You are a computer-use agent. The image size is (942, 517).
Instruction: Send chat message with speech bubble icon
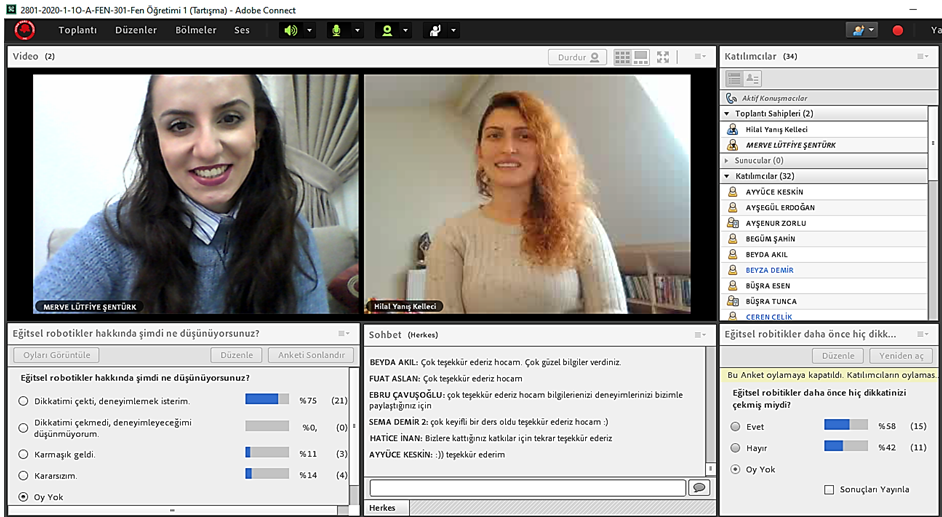pyautogui.click(x=698, y=487)
